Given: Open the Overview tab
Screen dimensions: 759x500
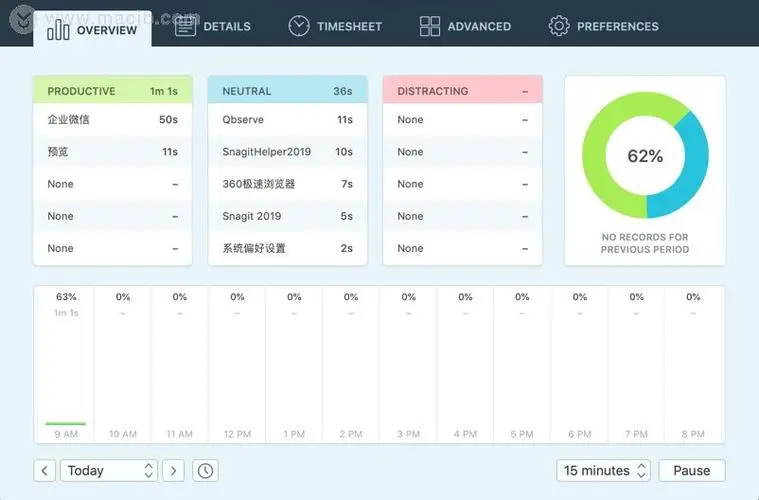Looking at the screenshot, I should (x=92, y=29).
